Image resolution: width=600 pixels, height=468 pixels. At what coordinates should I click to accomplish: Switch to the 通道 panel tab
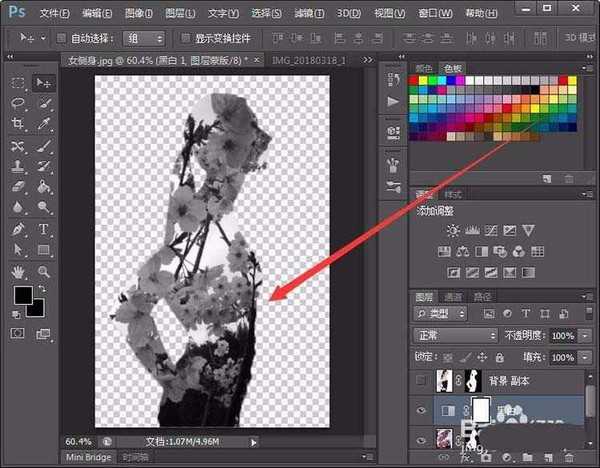[x=453, y=297]
